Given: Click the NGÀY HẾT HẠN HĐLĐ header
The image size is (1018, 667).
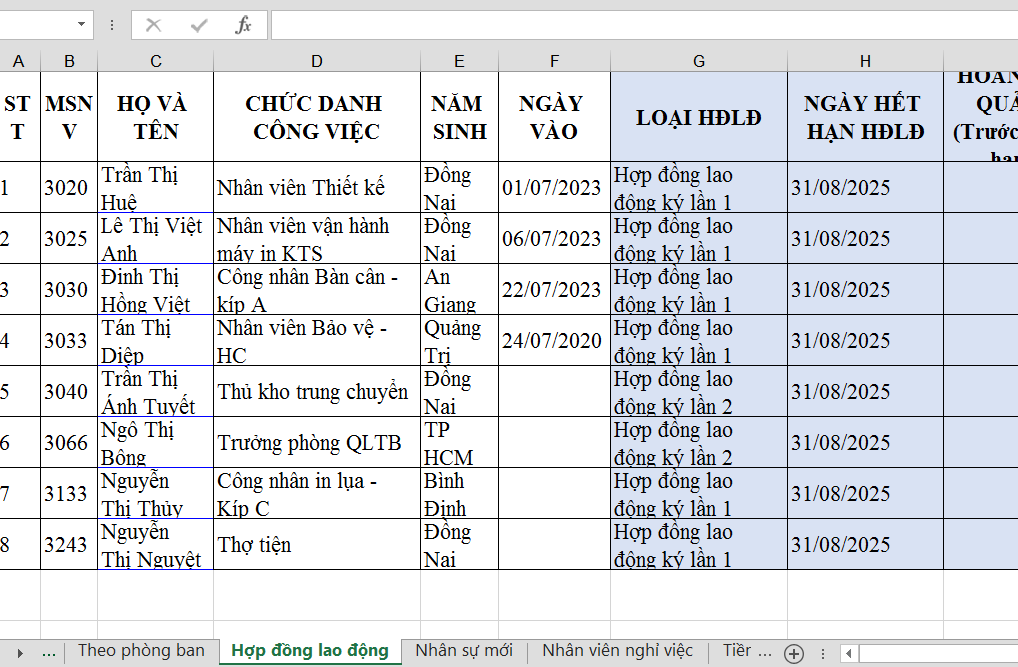Looking at the screenshot, I should (x=865, y=117).
